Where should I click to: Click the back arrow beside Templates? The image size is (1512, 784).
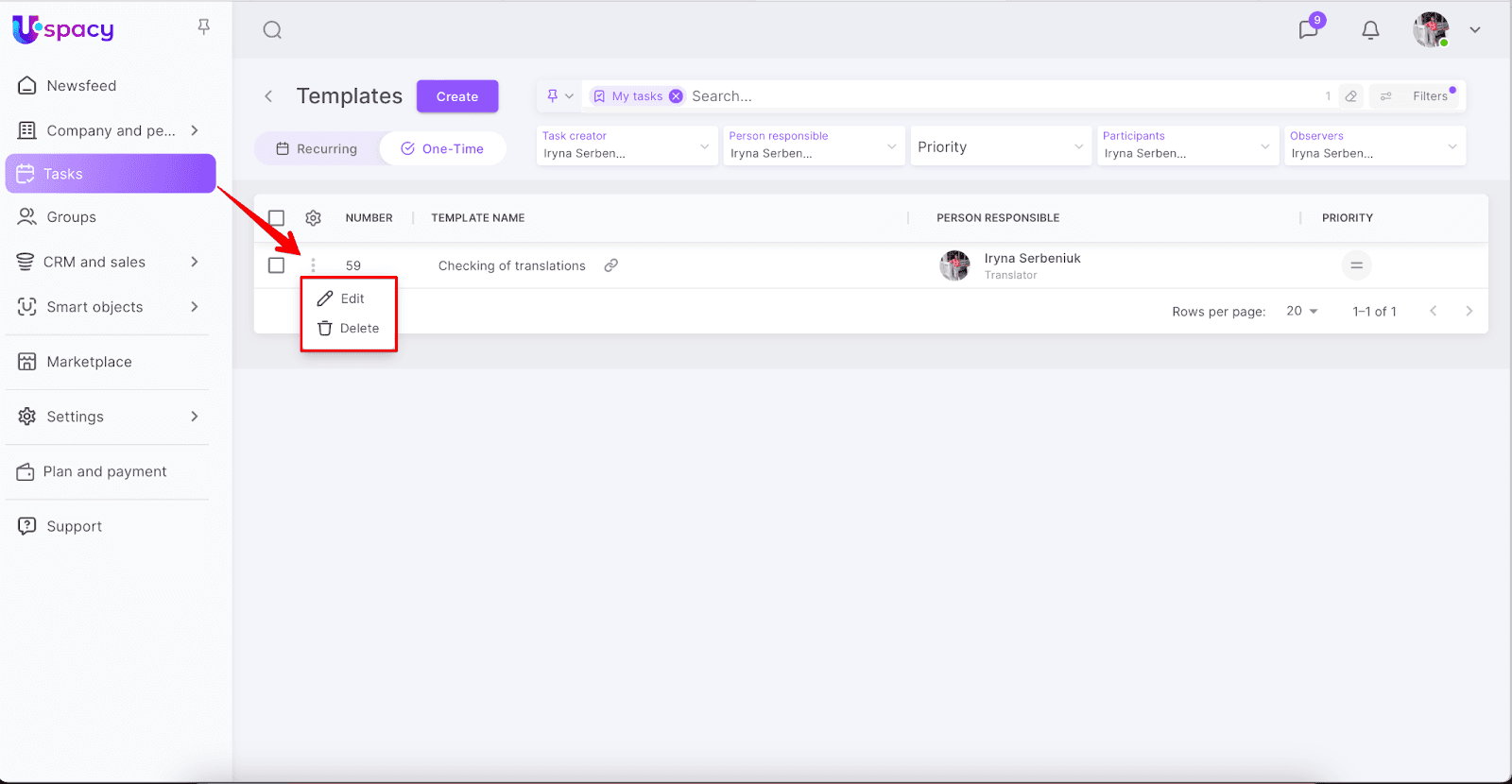pos(268,96)
